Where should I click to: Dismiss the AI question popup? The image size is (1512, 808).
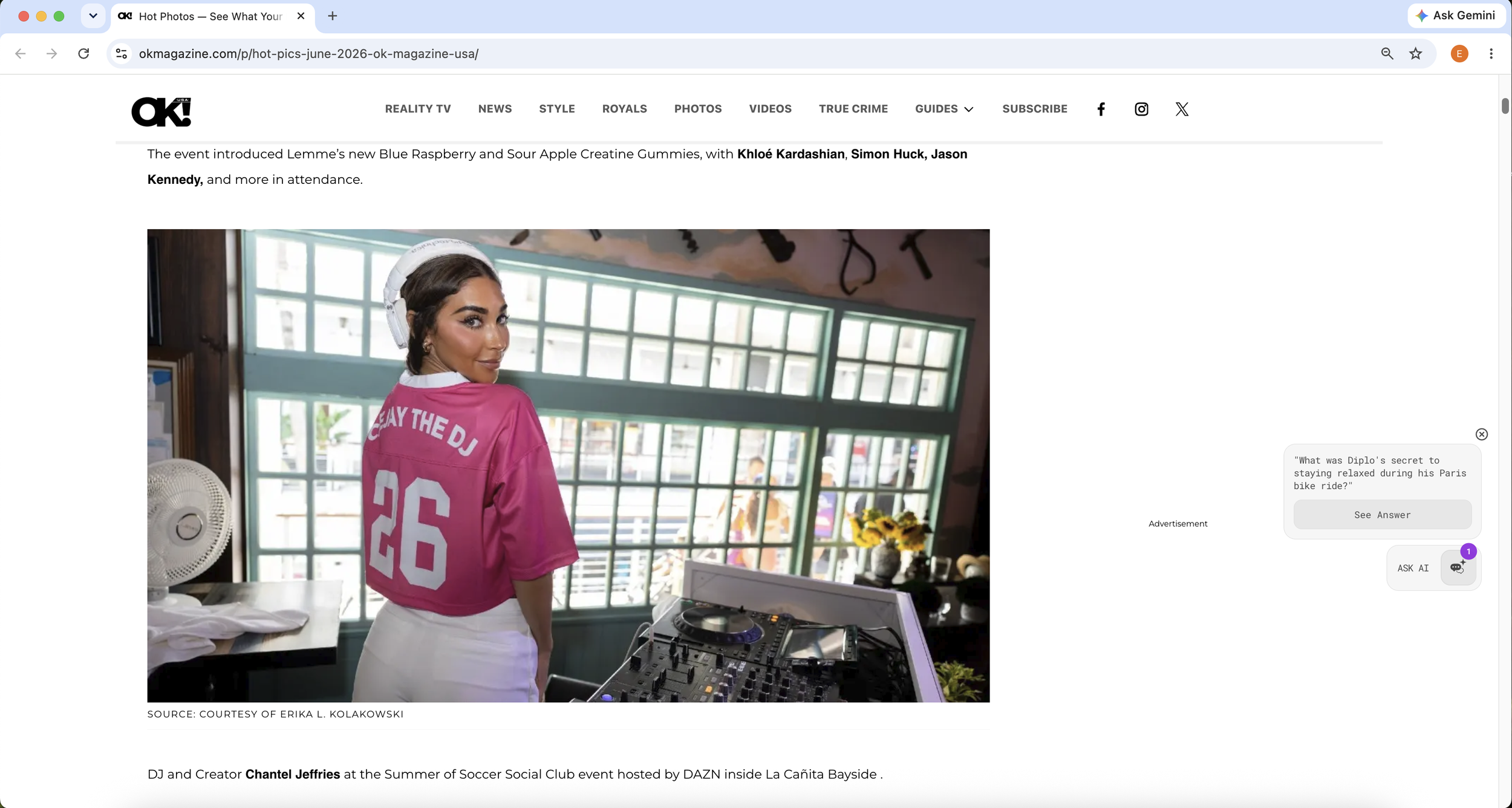pos(1481,434)
